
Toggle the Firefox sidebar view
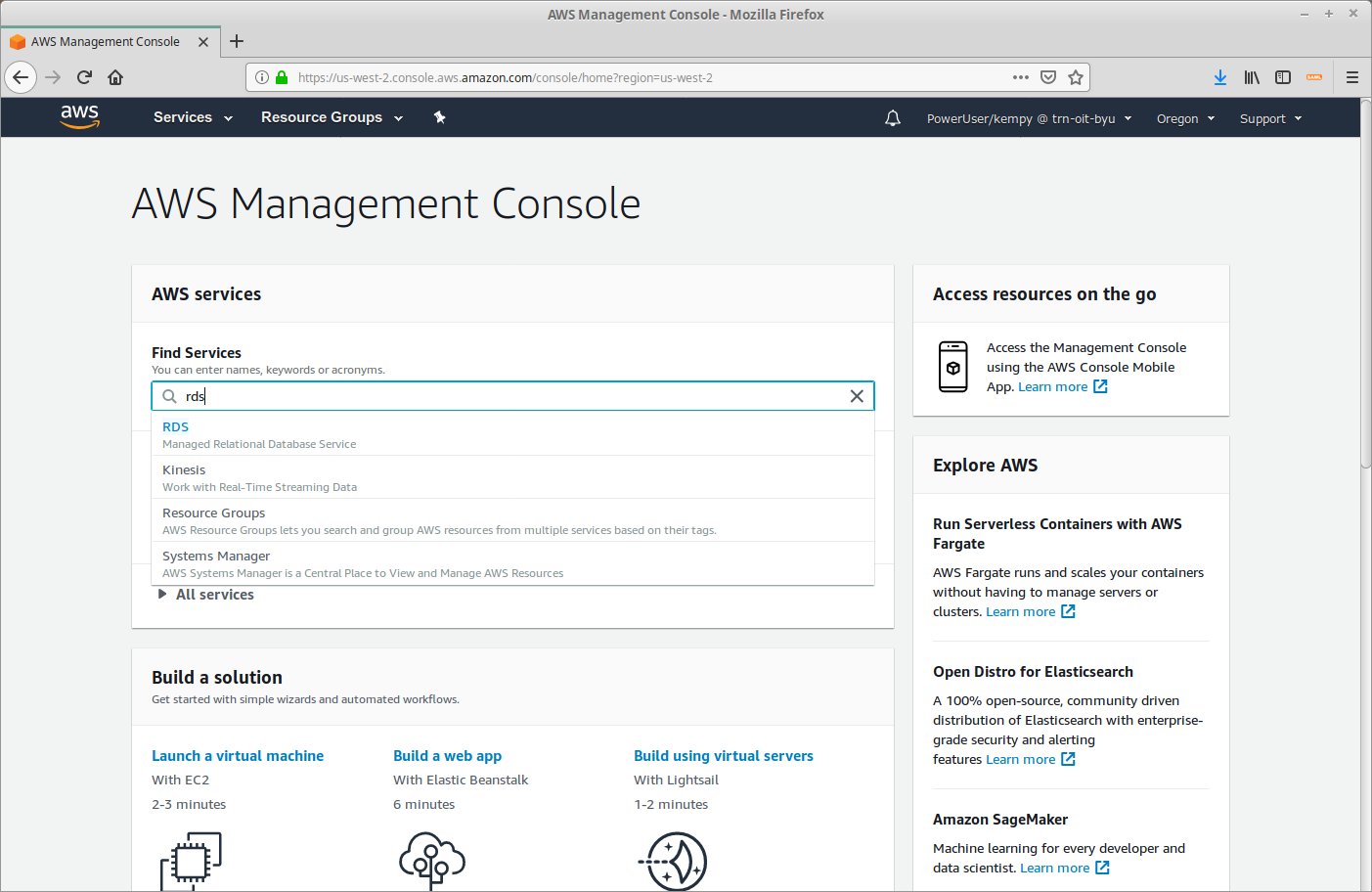tap(1283, 77)
